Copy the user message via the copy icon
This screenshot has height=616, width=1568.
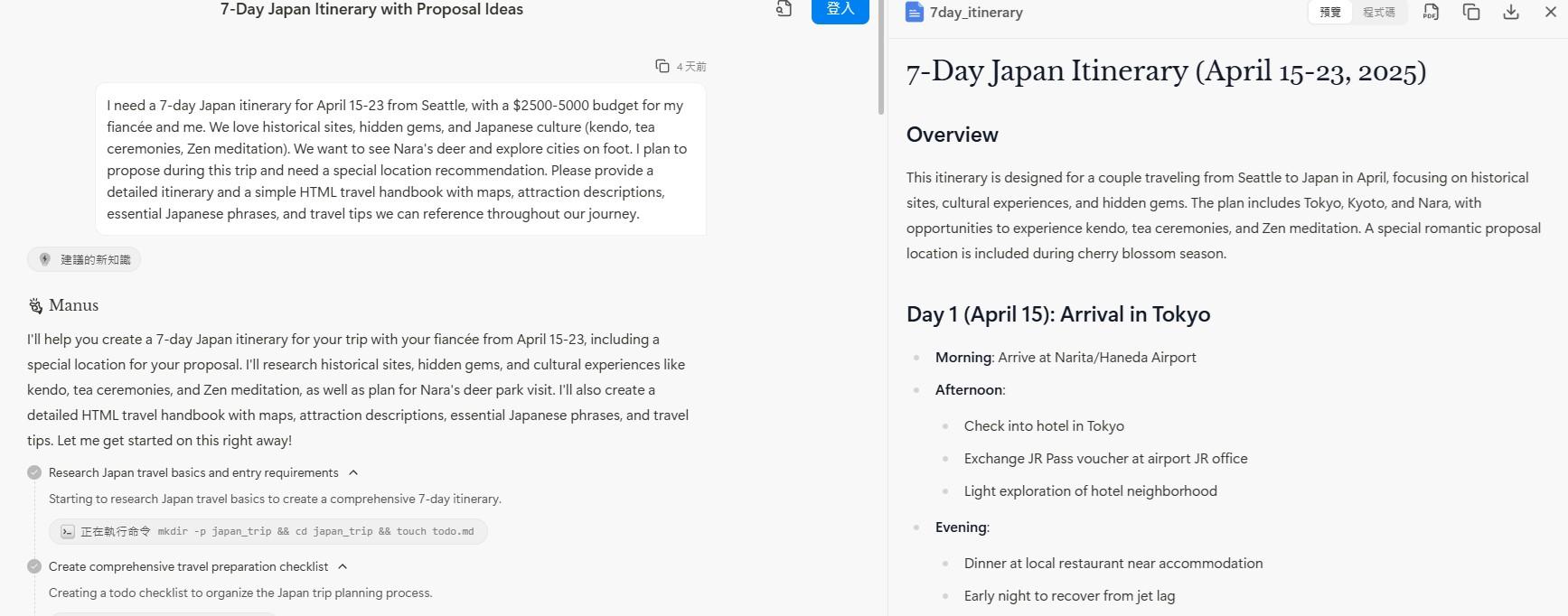point(662,66)
